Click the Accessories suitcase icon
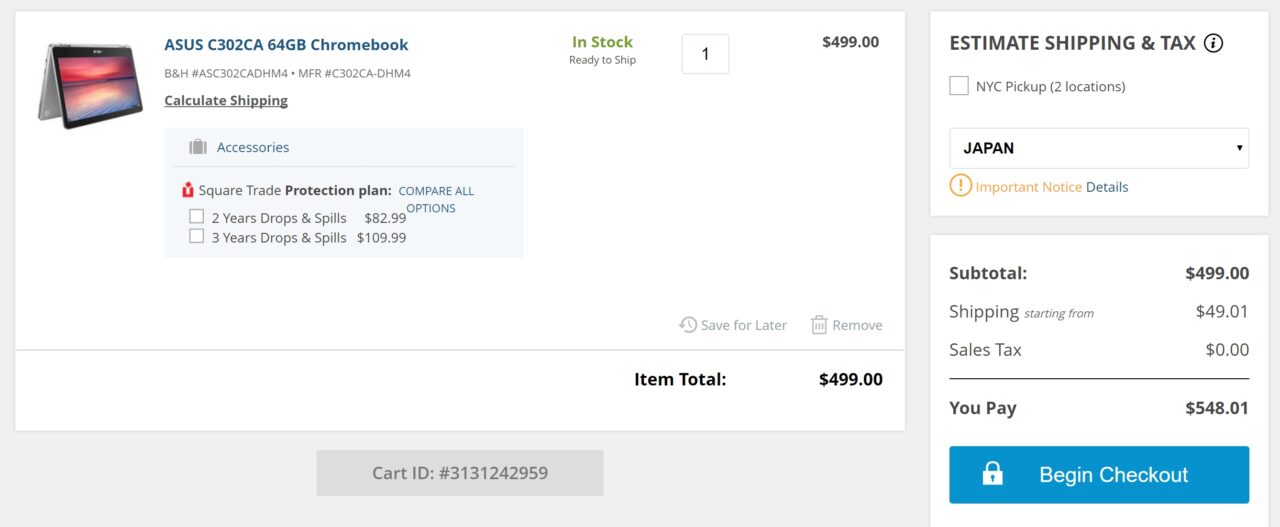The width and height of the screenshot is (1280, 527). (198, 147)
